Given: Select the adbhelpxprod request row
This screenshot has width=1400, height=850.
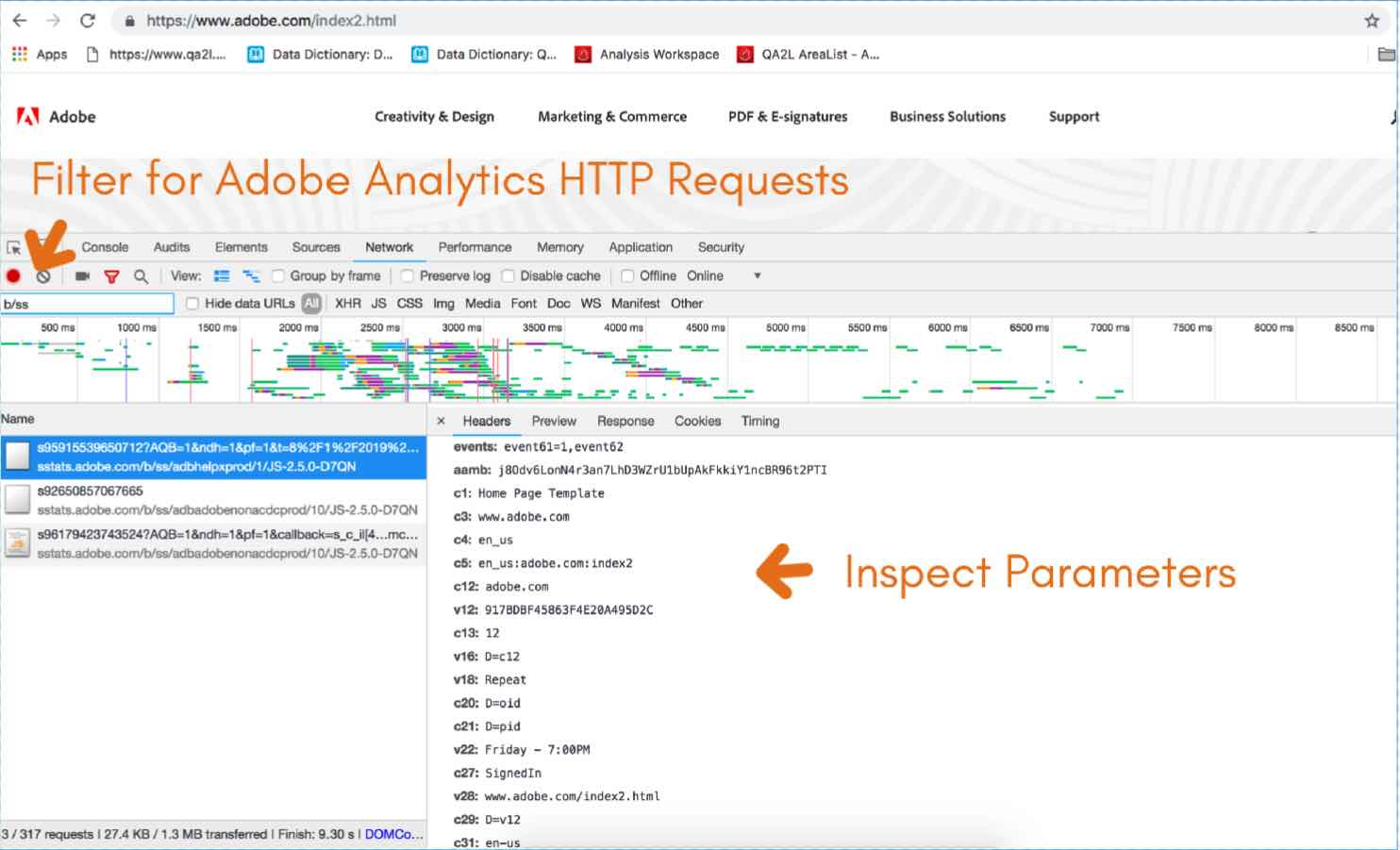Looking at the screenshot, I should click(213, 458).
